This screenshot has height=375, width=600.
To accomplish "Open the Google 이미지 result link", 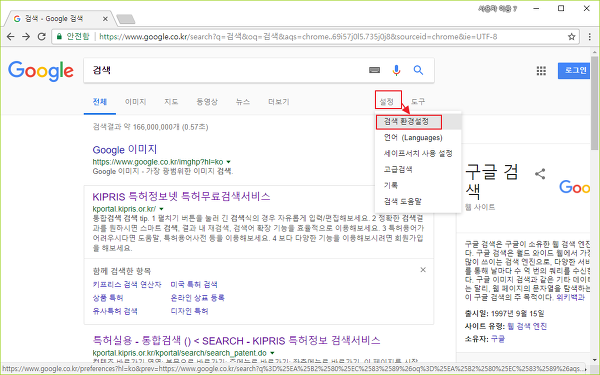I will click(125, 149).
